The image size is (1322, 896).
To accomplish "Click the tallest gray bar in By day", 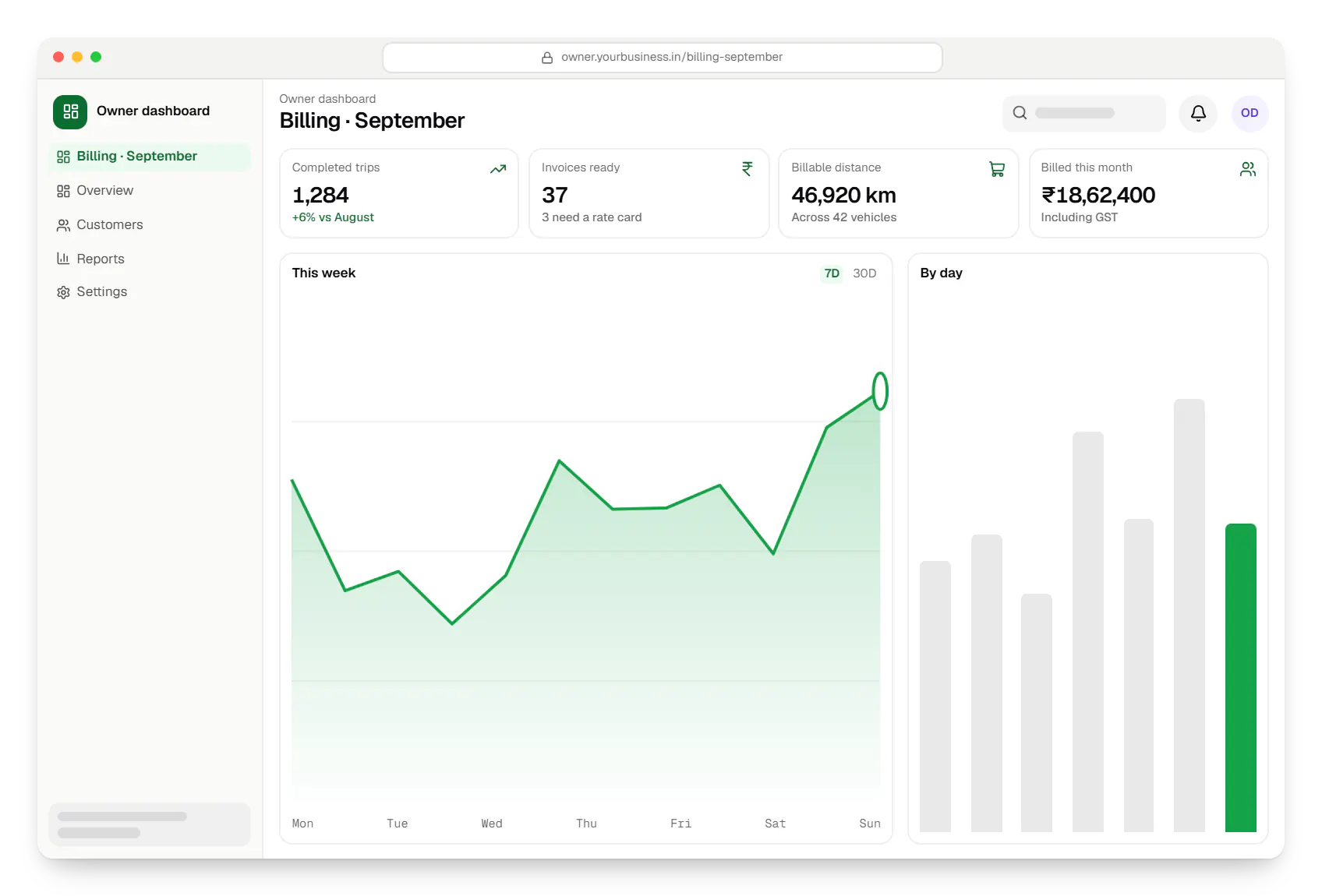I will [x=1189, y=616].
